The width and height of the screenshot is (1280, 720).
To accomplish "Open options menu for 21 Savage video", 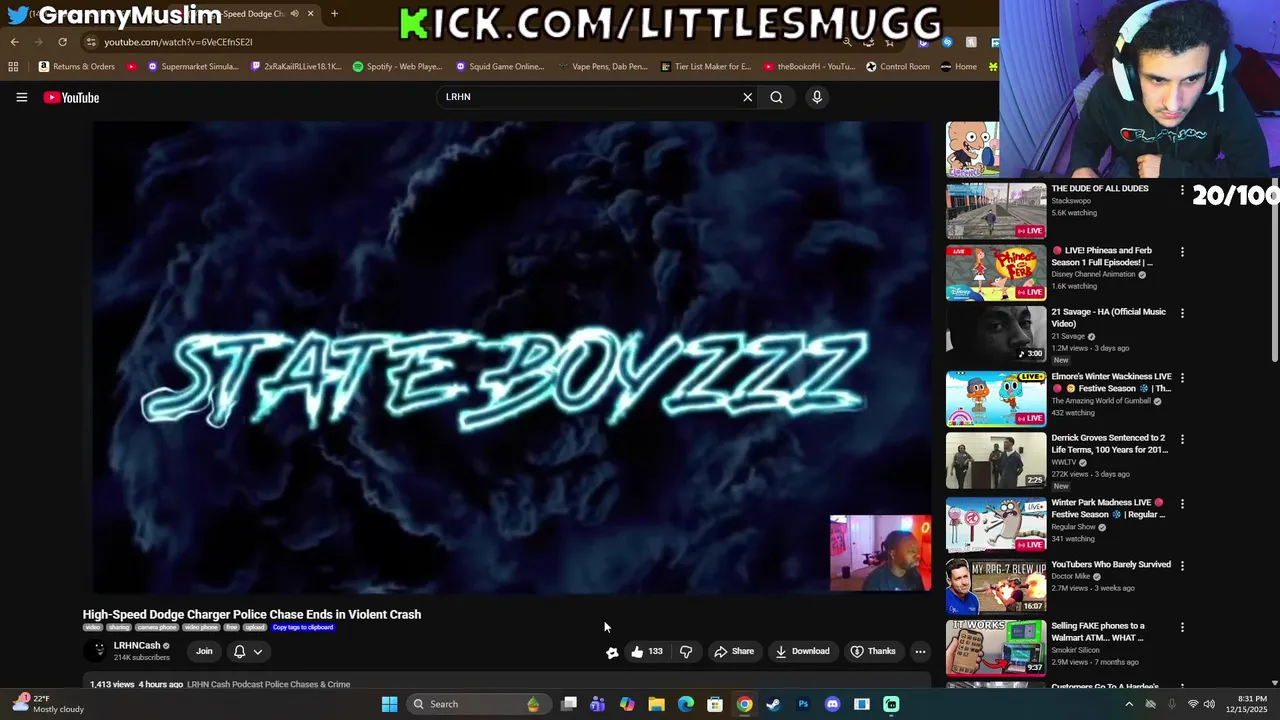I will click(x=1182, y=313).
